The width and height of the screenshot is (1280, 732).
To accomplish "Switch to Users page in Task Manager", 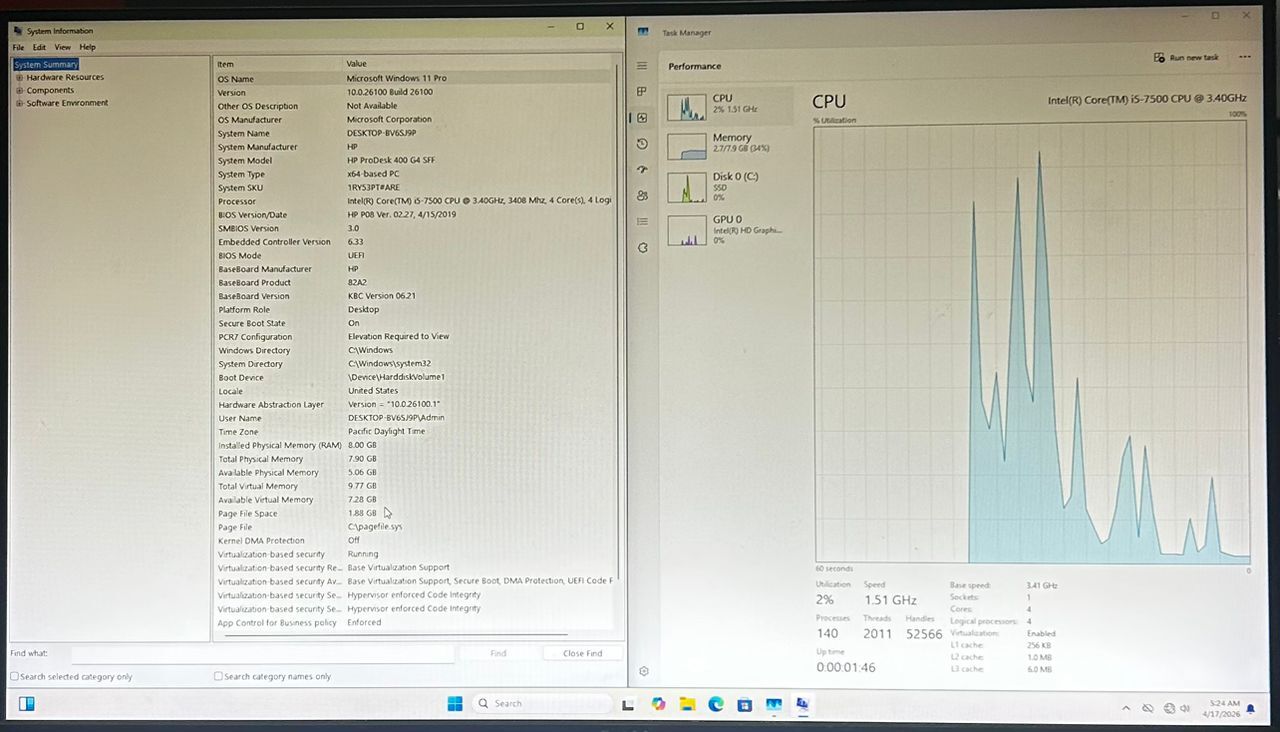I will [x=642, y=196].
